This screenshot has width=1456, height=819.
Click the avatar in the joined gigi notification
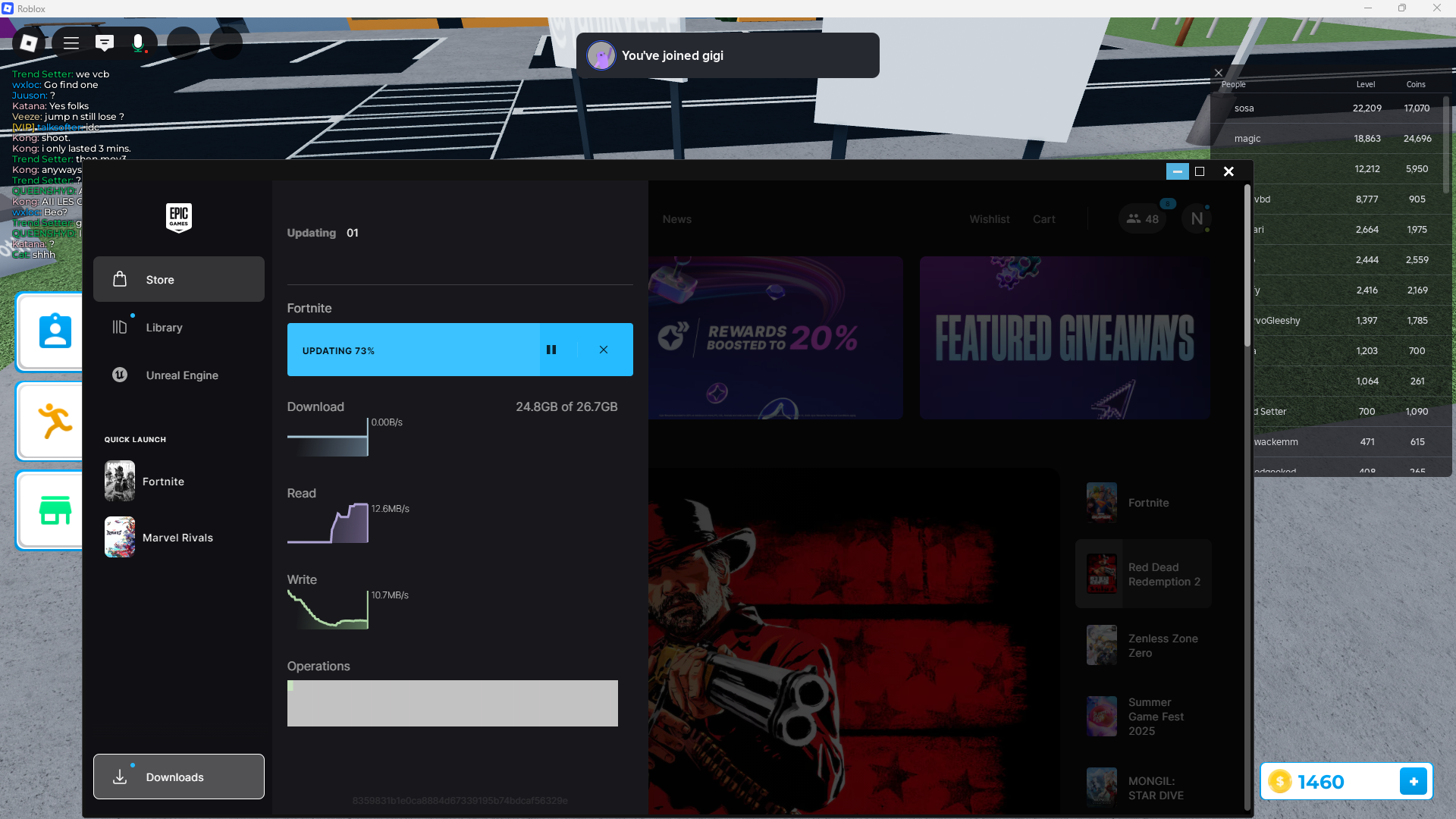click(x=601, y=55)
